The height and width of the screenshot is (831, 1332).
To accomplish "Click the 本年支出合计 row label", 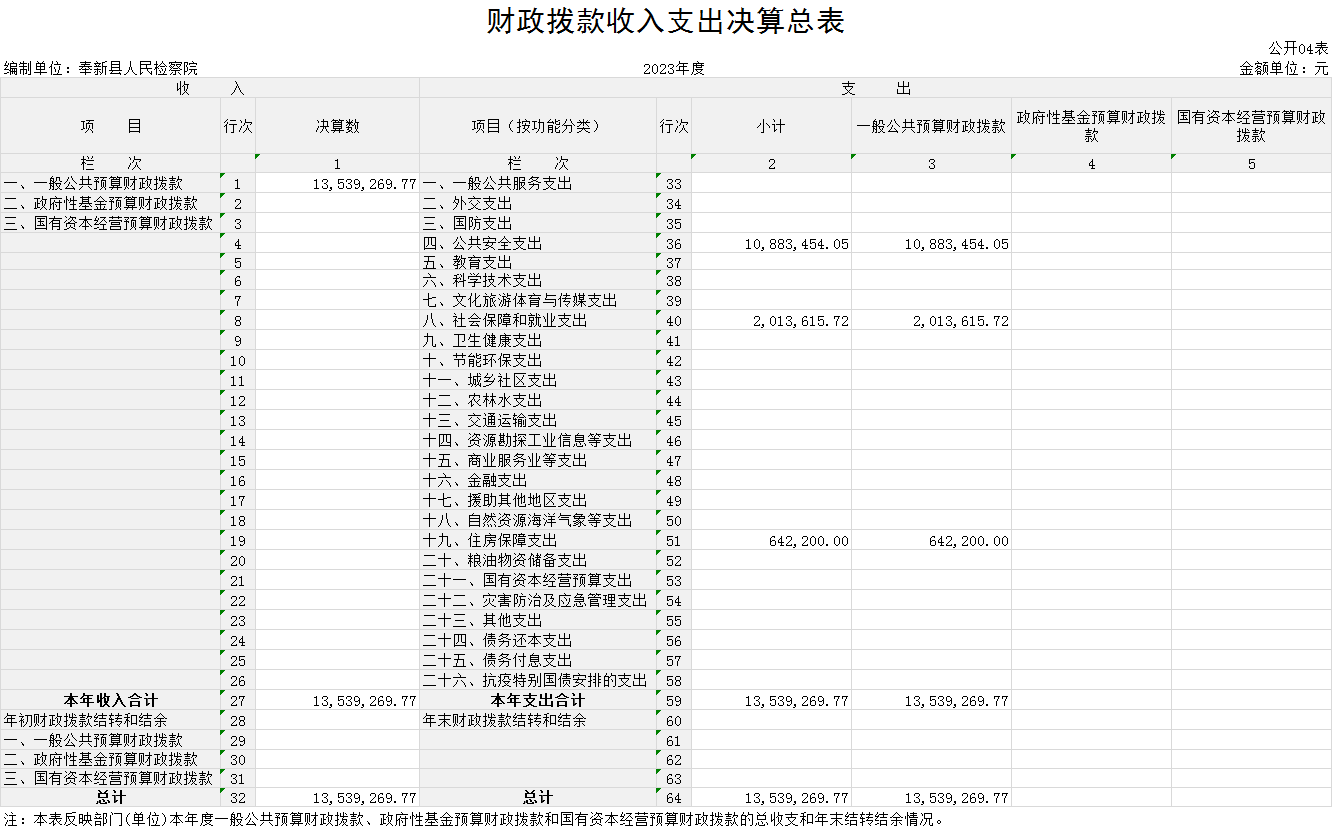I will (537, 701).
